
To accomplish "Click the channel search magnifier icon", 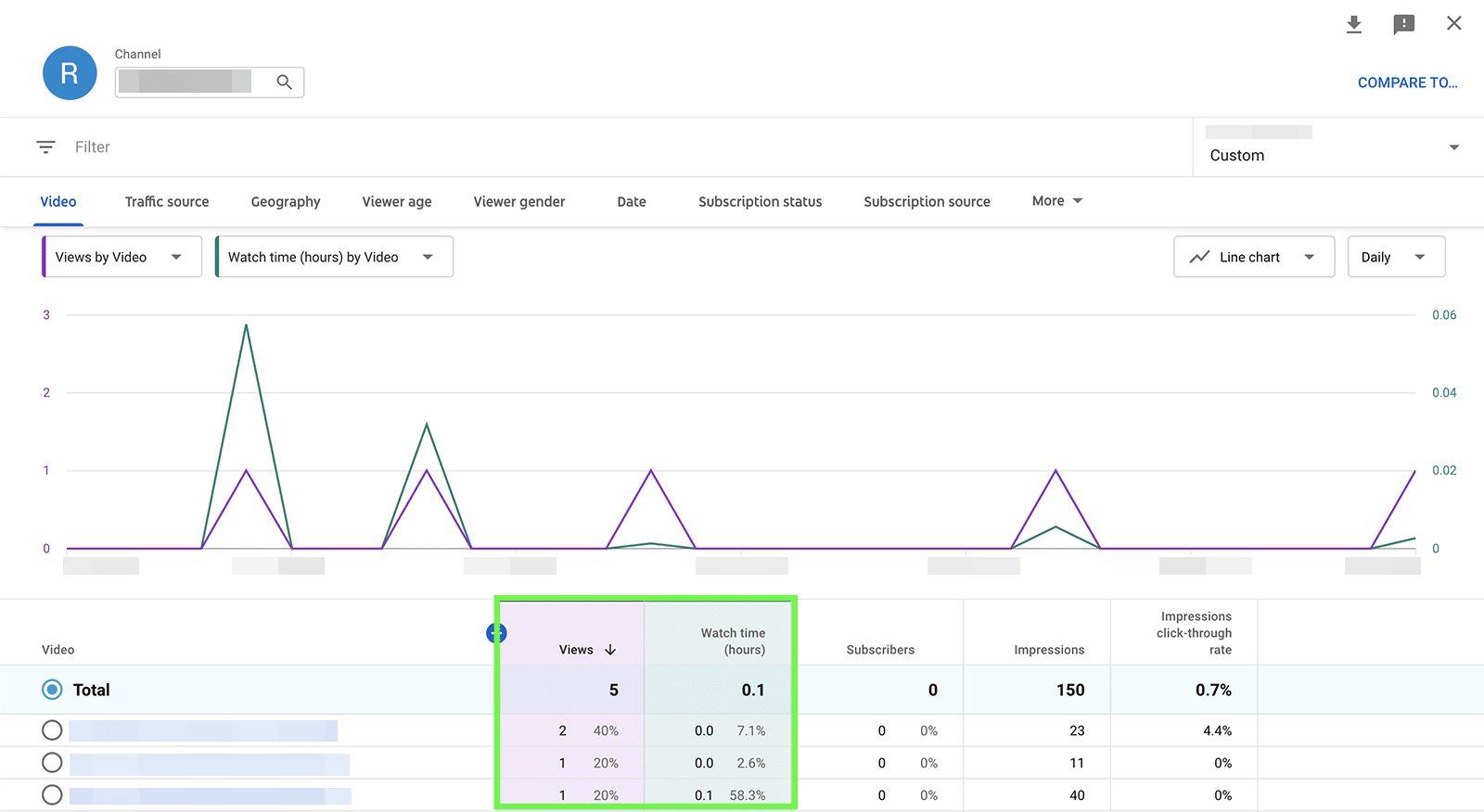I will pyautogui.click(x=284, y=82).
